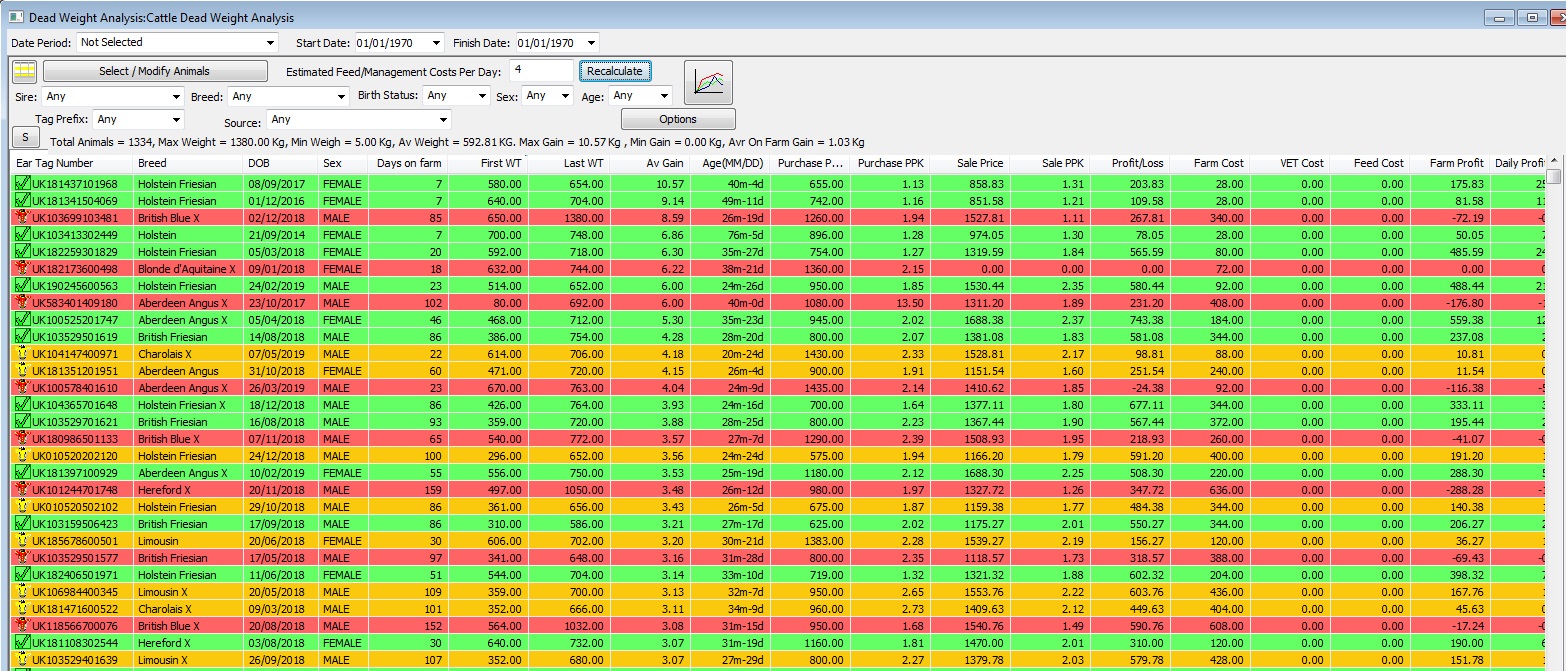The image size is (1566, 671).
Task: Click the Av Gain value 10.57
Action: 668,184
